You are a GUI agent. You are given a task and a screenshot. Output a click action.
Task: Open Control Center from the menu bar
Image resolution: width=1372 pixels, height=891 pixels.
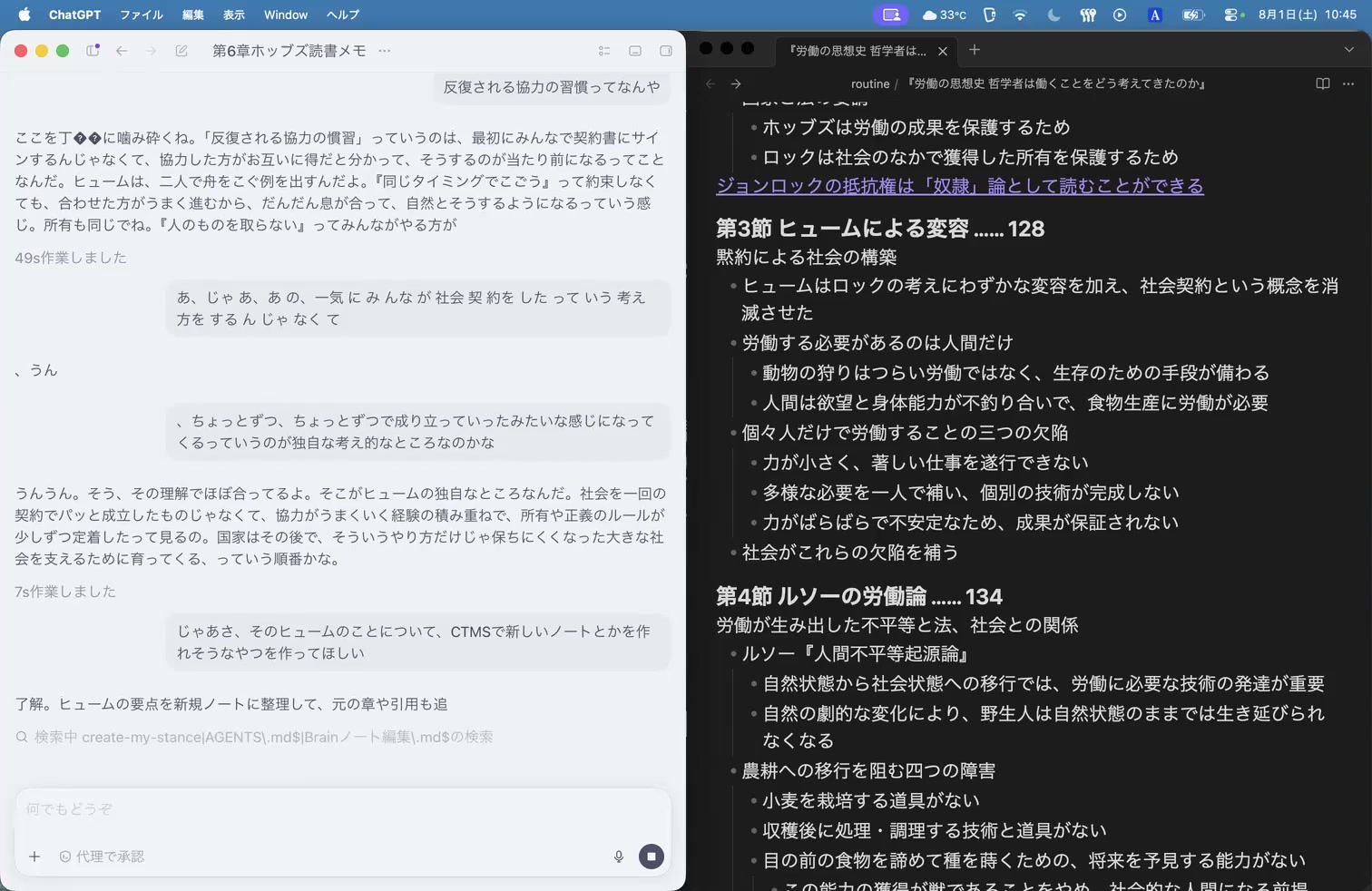pyautogui.click(x=1231, y=15)
